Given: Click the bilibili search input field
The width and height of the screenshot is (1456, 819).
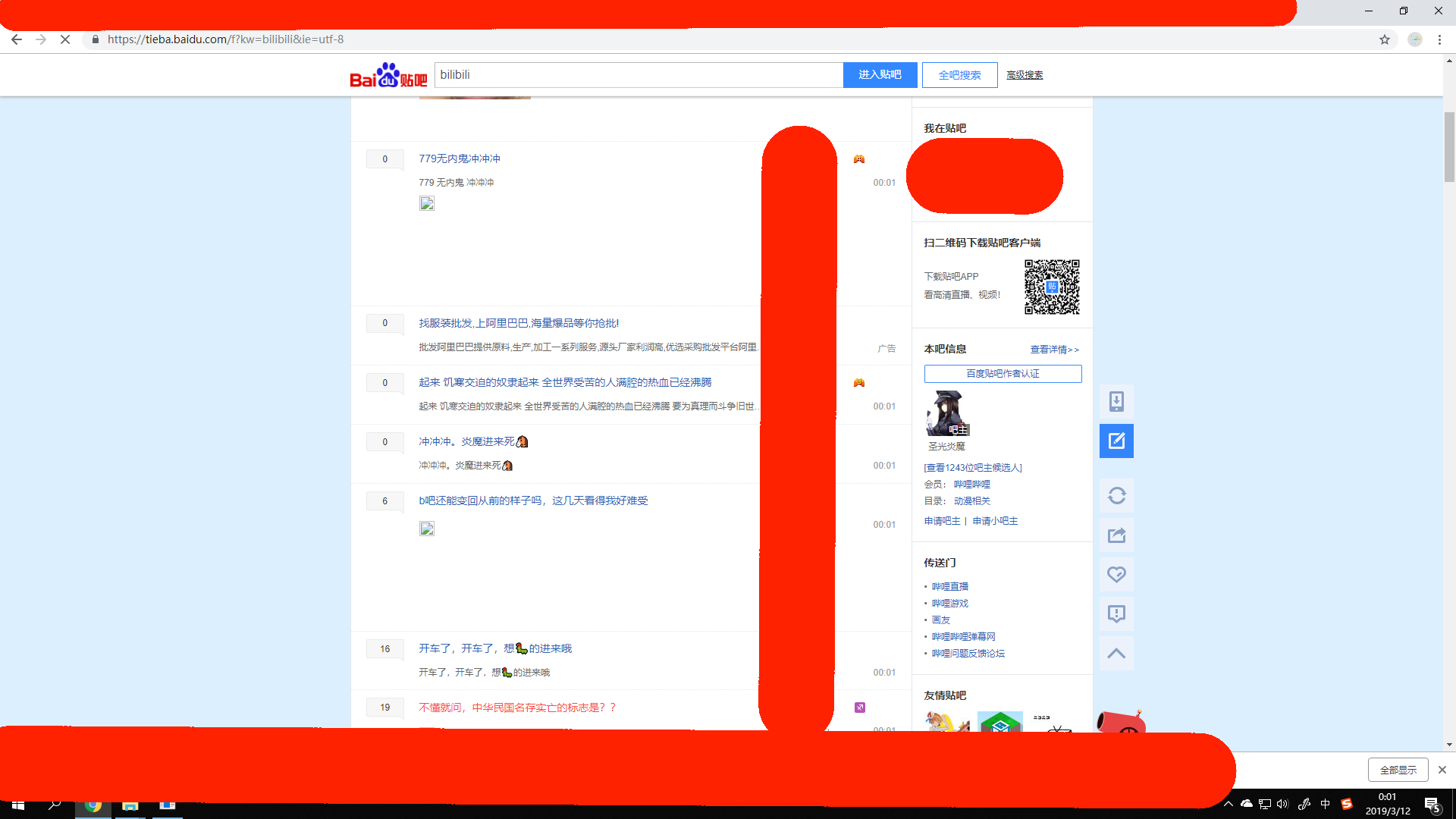Looking at the screenshot, I should [x=637, y=74].
